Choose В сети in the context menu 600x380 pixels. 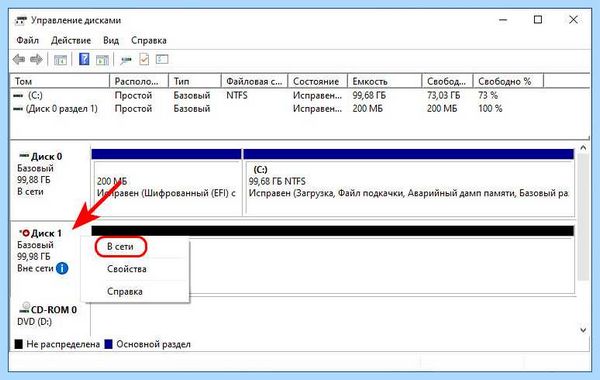pos(120,247)
